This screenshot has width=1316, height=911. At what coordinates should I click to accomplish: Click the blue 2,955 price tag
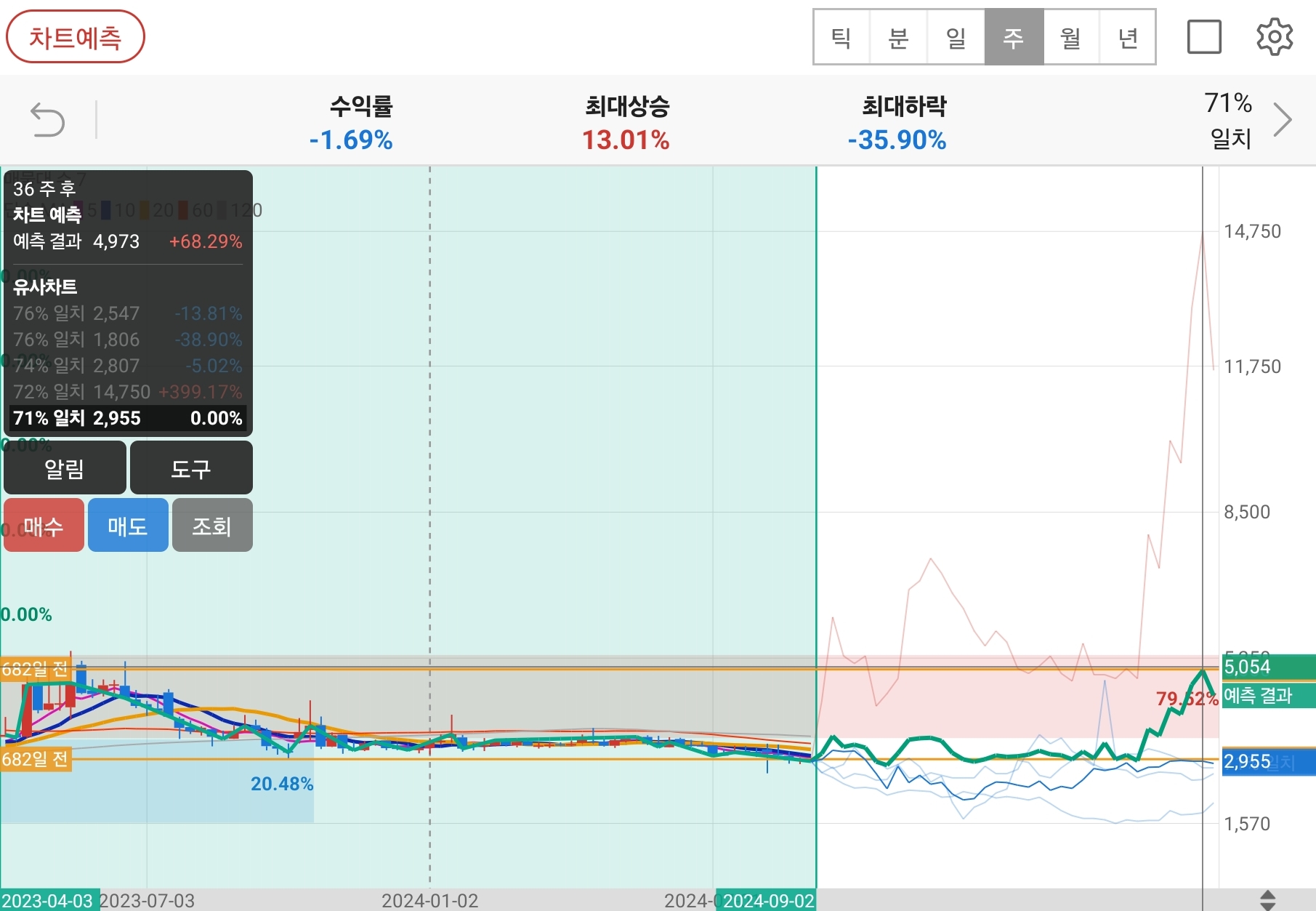[1268, 761]
